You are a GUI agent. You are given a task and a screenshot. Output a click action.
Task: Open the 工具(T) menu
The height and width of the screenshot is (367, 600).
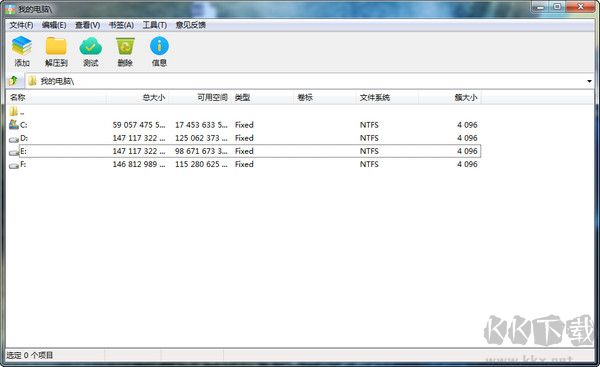155,25
